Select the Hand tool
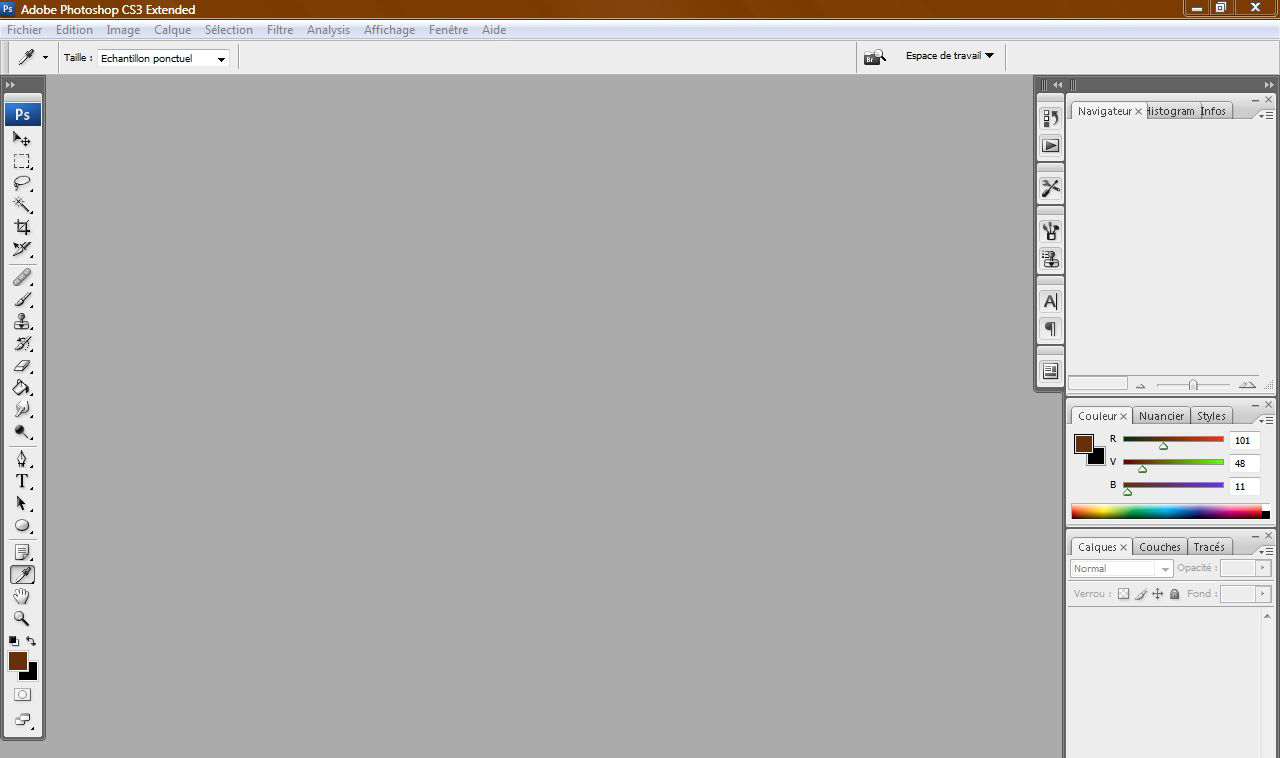 [x=22, y=596]
